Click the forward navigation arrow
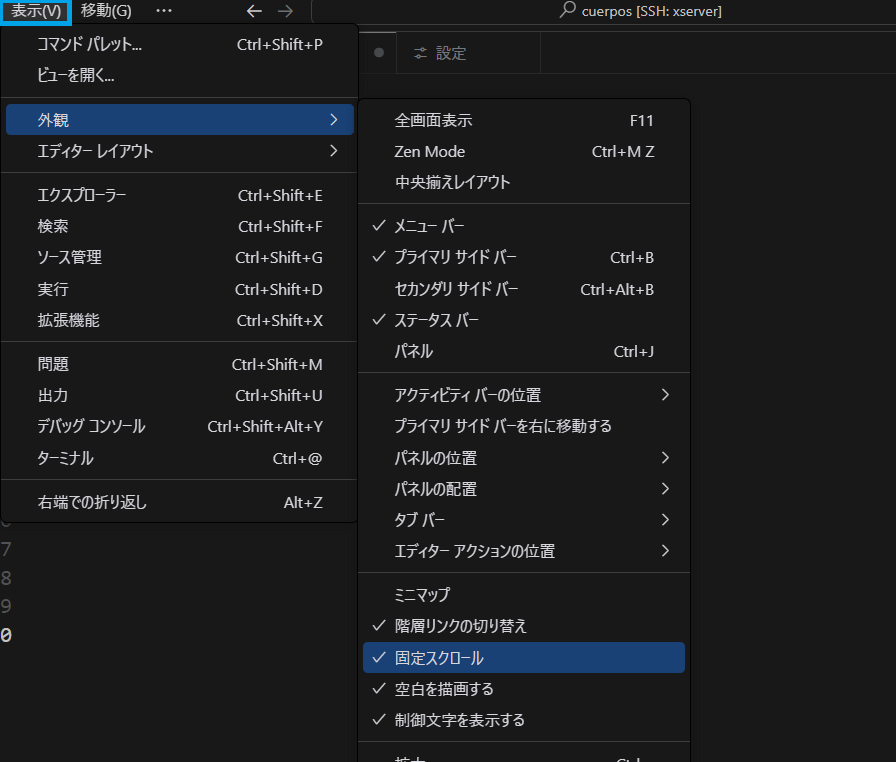This screenshot has height=762, width=896. 285,11
